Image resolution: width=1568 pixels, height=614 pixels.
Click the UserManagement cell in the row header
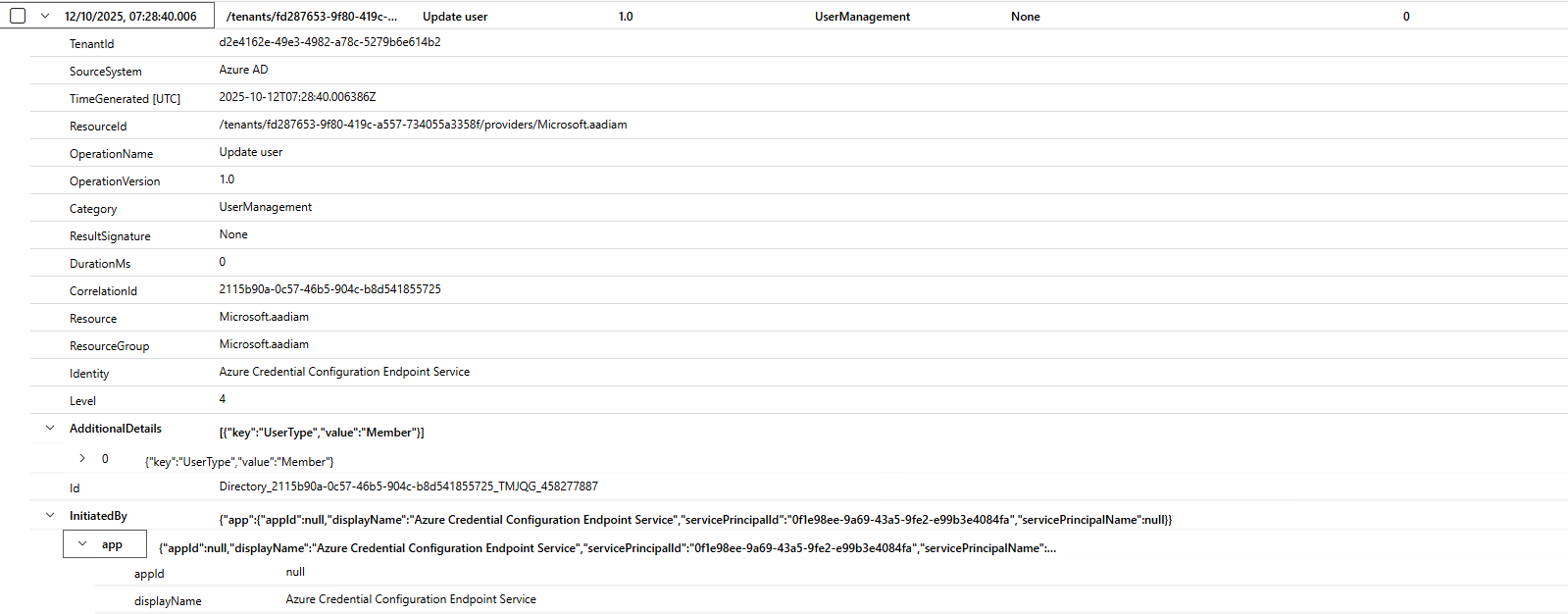click(862, 17)
